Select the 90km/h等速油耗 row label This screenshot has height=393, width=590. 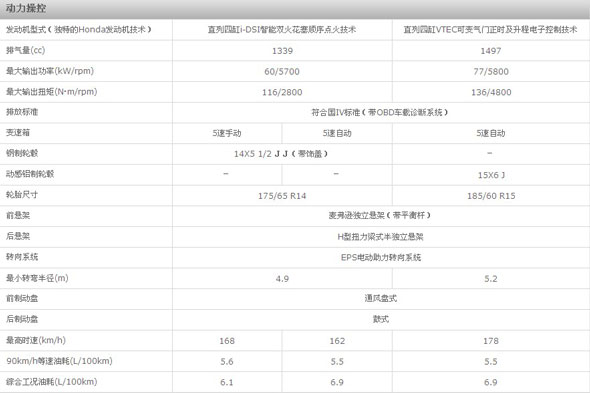(59, 361)
